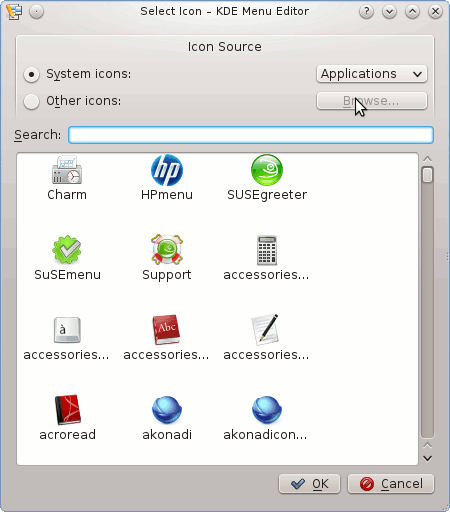Screen dimensions: 450x512
Task: Choose the HPmenu icon
Action: (167, 170)
